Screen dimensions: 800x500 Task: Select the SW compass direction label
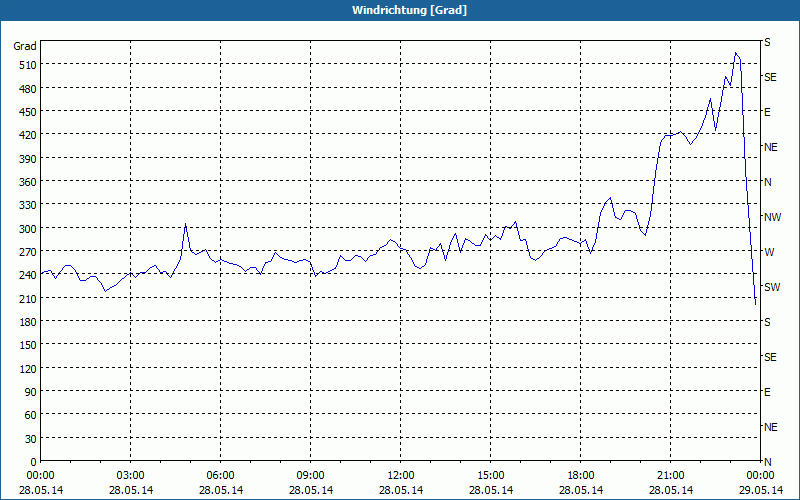(x=772, y=287)
